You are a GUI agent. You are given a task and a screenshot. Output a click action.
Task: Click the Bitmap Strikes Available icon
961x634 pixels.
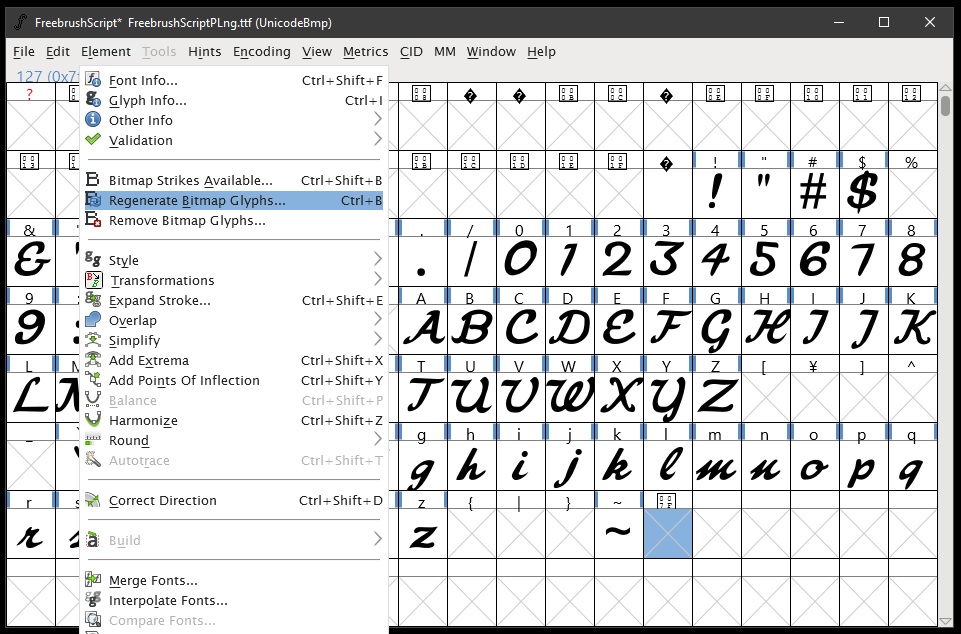(x=93, y=180)
